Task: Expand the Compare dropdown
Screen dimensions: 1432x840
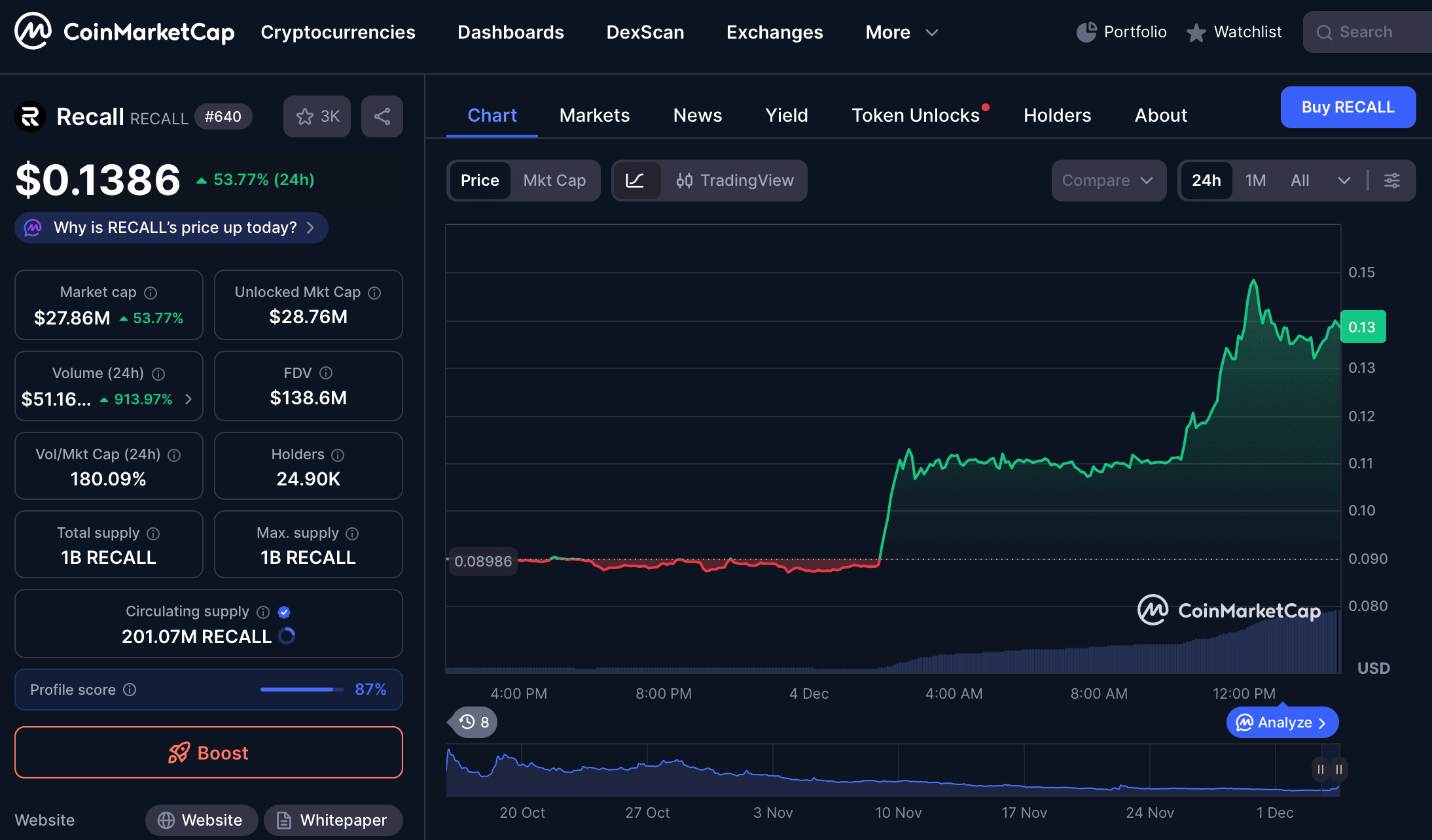Action: [x=1108, y=181]
